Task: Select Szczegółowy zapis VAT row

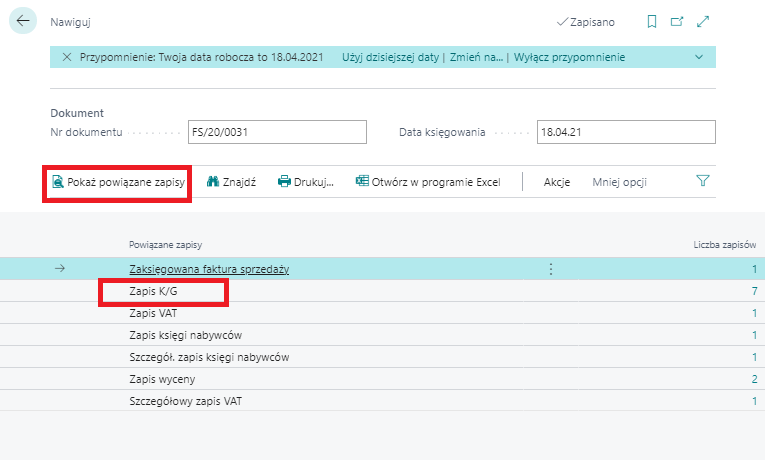Action: 382,401
